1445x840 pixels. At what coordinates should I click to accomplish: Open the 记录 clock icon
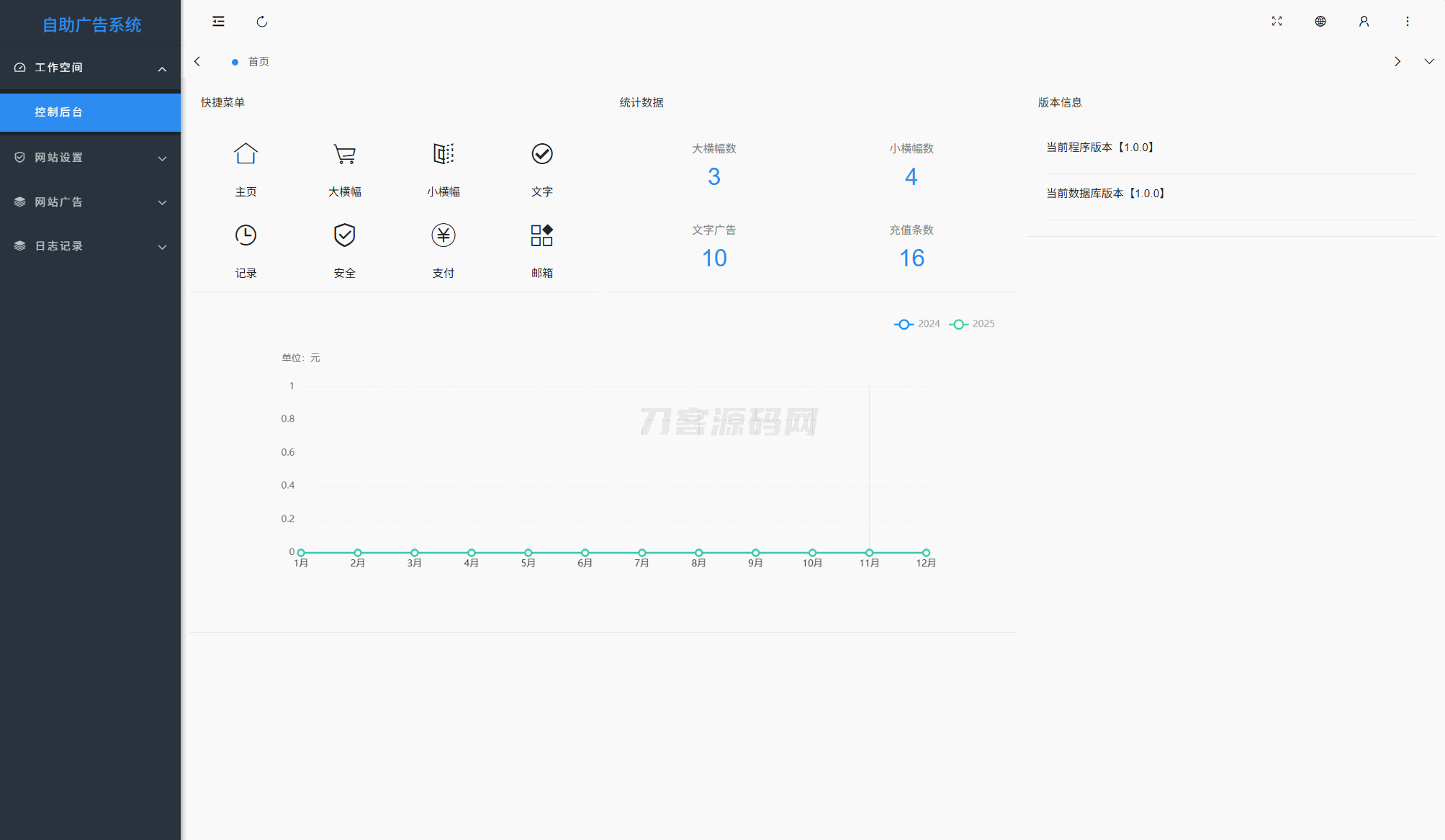click(246, 235)
